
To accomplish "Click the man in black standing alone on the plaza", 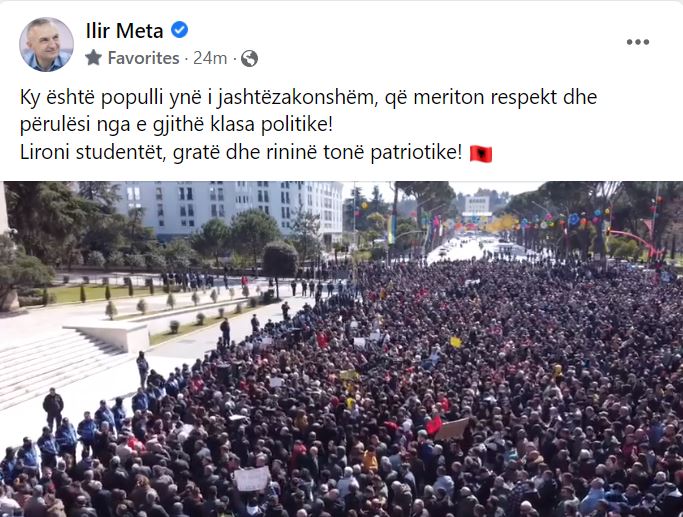I will coord(53,409).
